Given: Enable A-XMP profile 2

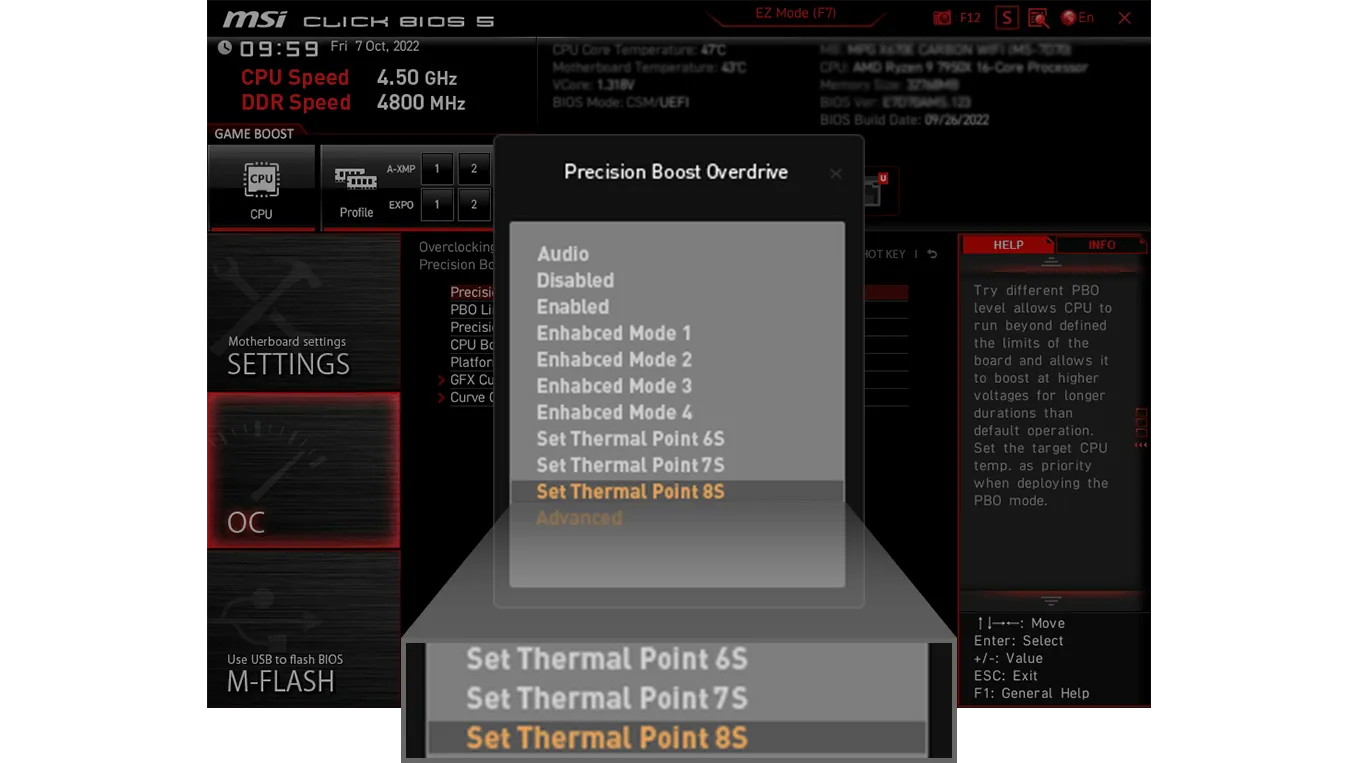Looking at the screenshot, I should coord(474,169).
